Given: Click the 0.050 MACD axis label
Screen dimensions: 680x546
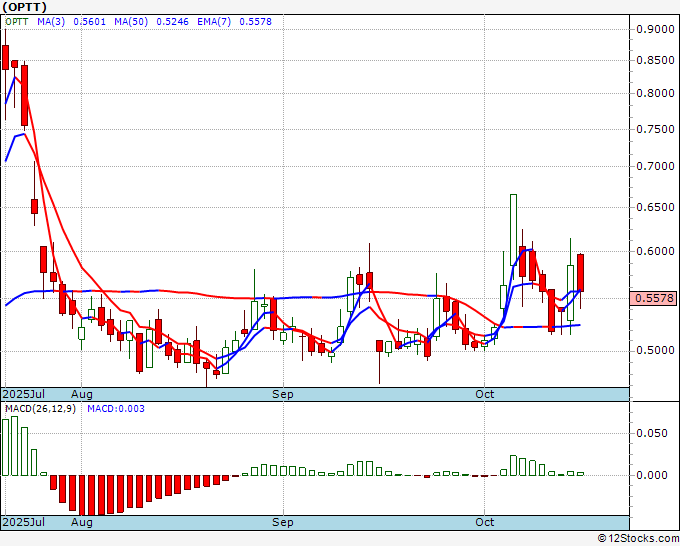Looking at the screenshot, I should click(x=652, y=433).
